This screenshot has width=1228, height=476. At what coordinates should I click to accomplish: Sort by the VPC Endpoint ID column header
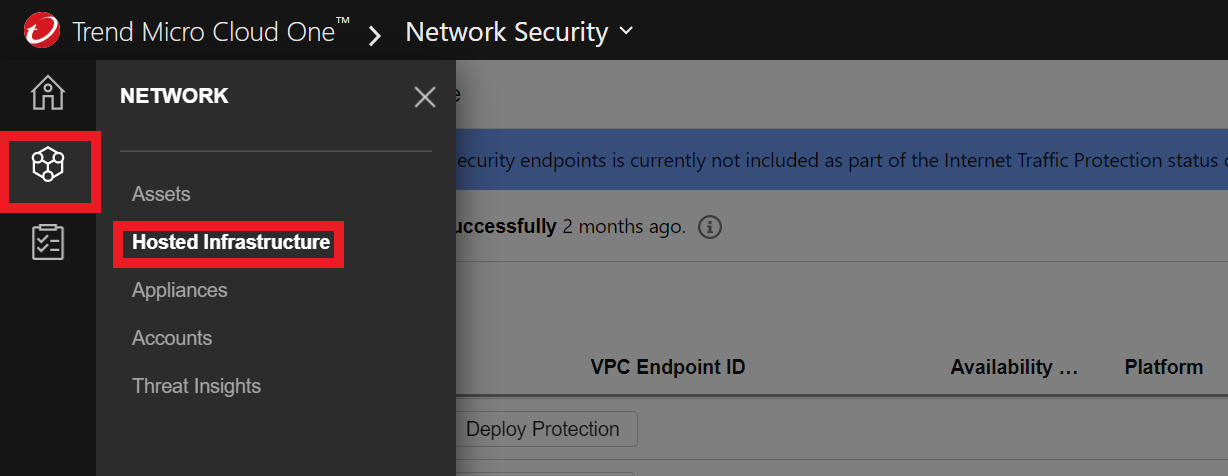(x=668, y=367)
